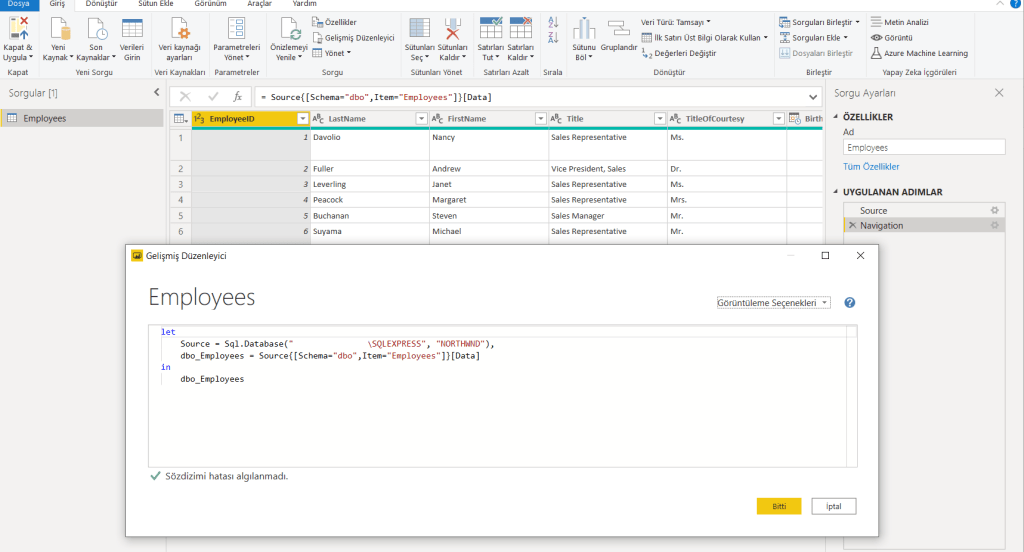Expand Görüntüleme Seçenekleri dropdown
This screenshot has width=1024, height=552.
773,302
